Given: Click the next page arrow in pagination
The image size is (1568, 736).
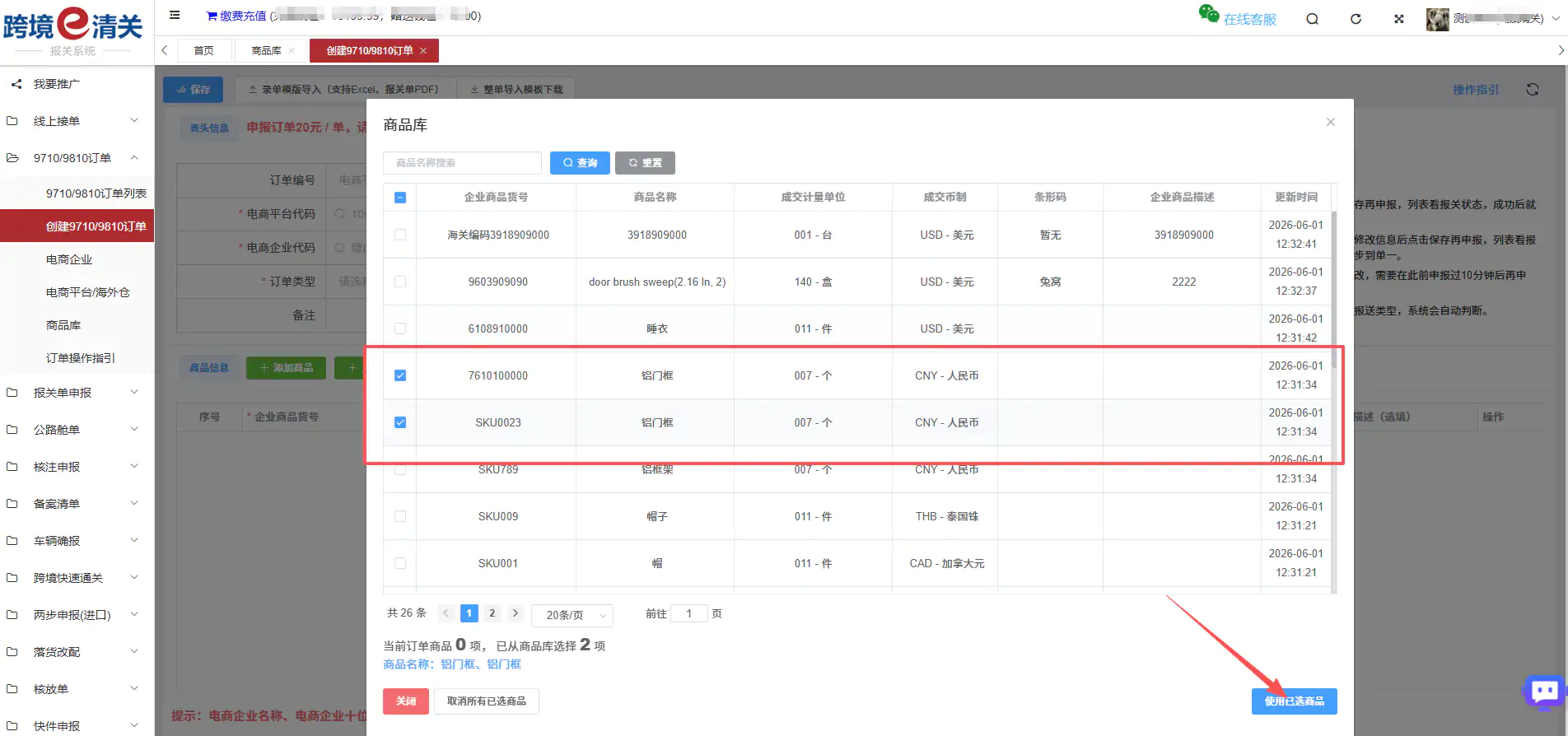Looking at the screenshot, I should (x=516, y=613).
